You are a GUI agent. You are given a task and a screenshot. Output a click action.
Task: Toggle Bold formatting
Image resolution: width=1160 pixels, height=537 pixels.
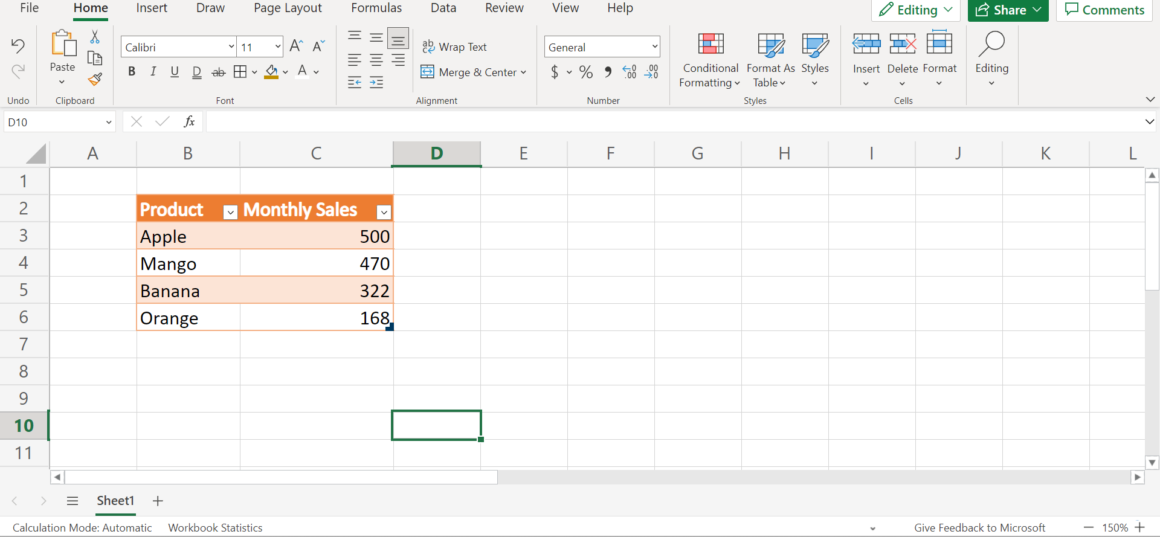132,72
